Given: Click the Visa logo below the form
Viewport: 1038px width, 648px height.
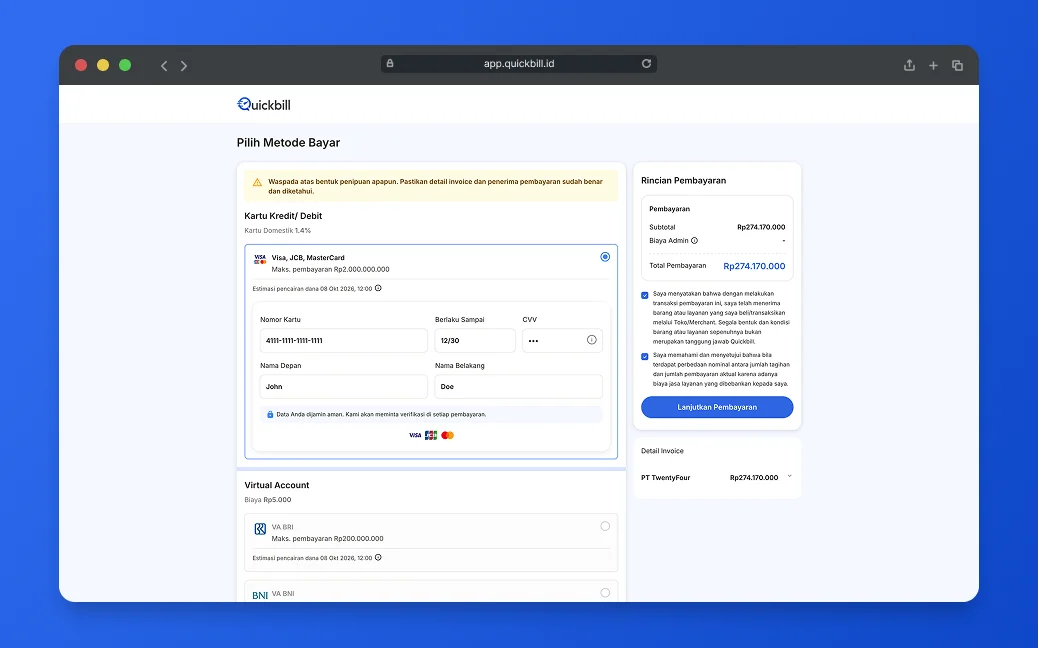Looking at the screenshot, I should (x=415, y=436).
